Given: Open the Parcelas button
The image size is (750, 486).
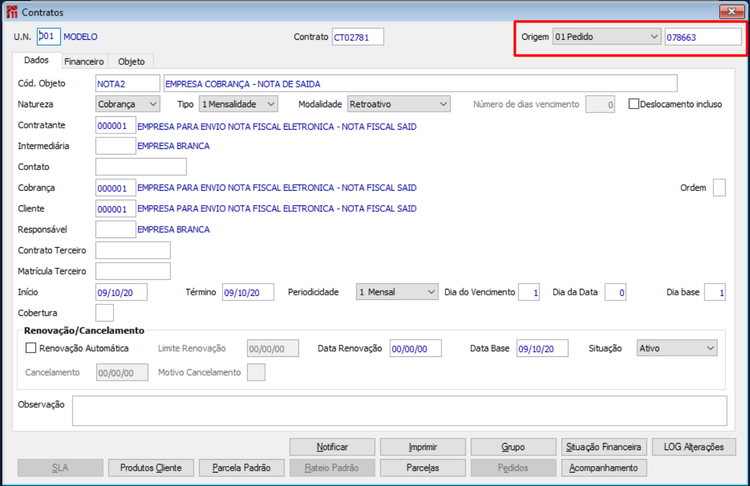Looking at the screenshot, I should point(423,468).
